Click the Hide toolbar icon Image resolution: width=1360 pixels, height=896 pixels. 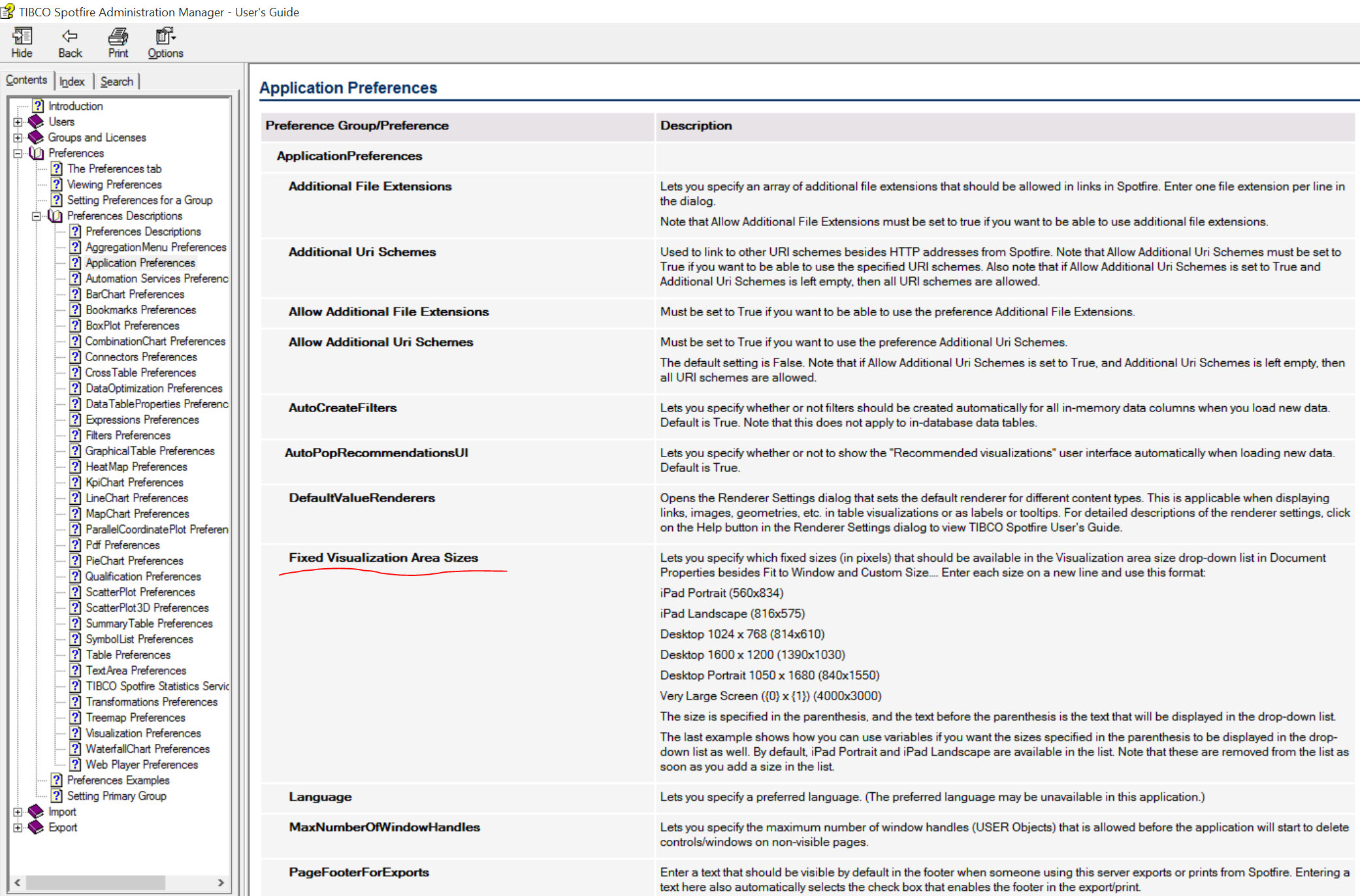(x=22, y=37)
